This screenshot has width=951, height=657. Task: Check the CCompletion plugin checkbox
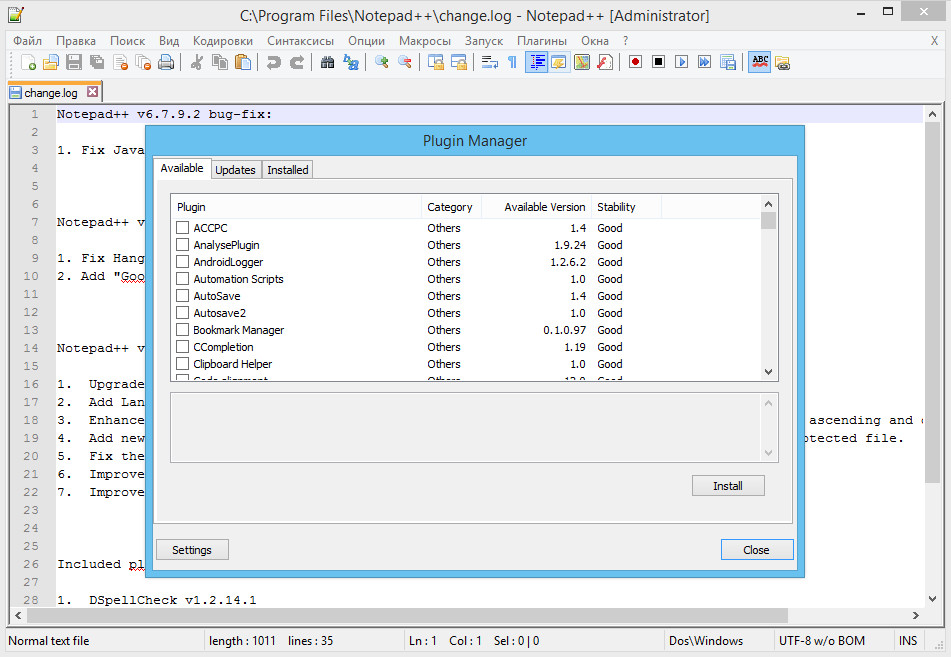182,346
